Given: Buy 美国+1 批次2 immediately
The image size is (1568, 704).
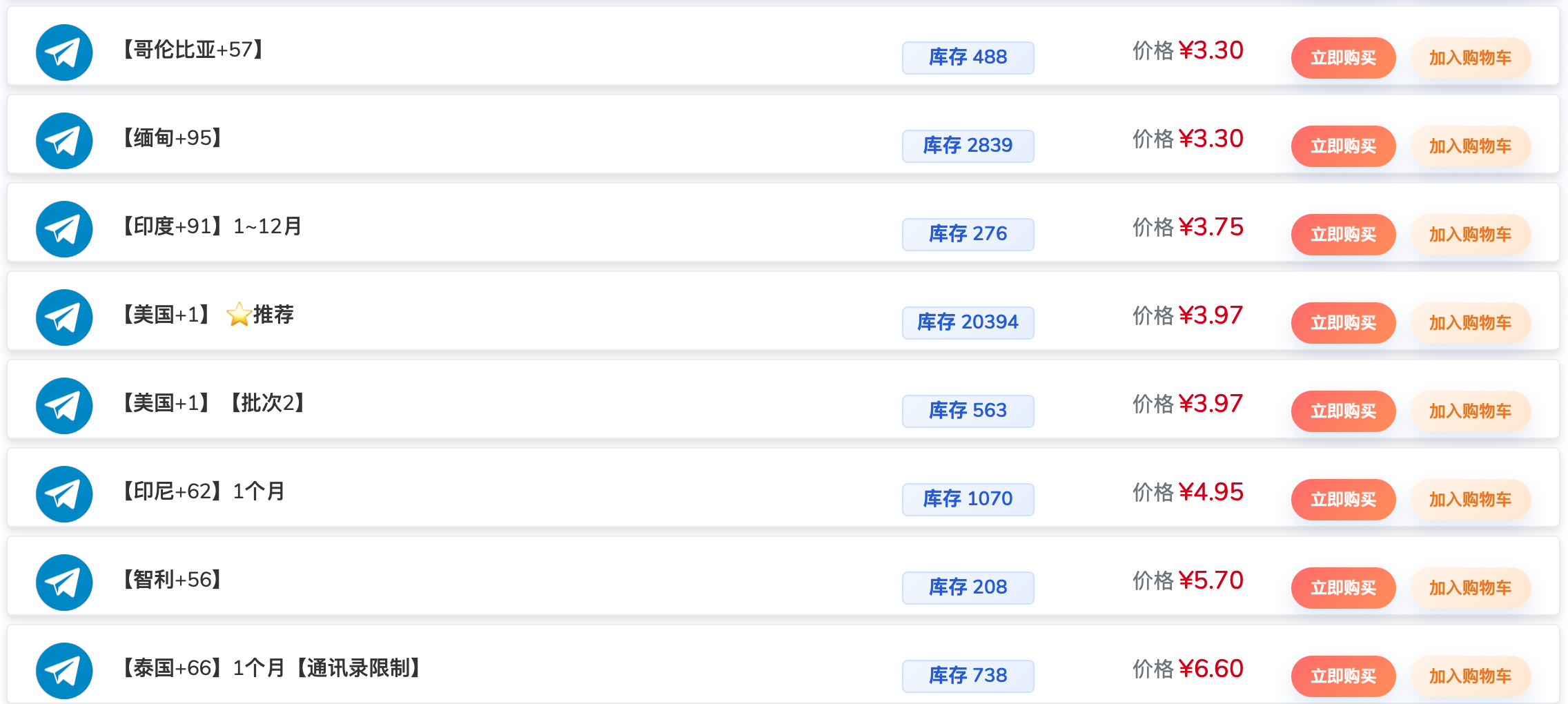Looking at the screenshot, I should (x=1343, y=411).
